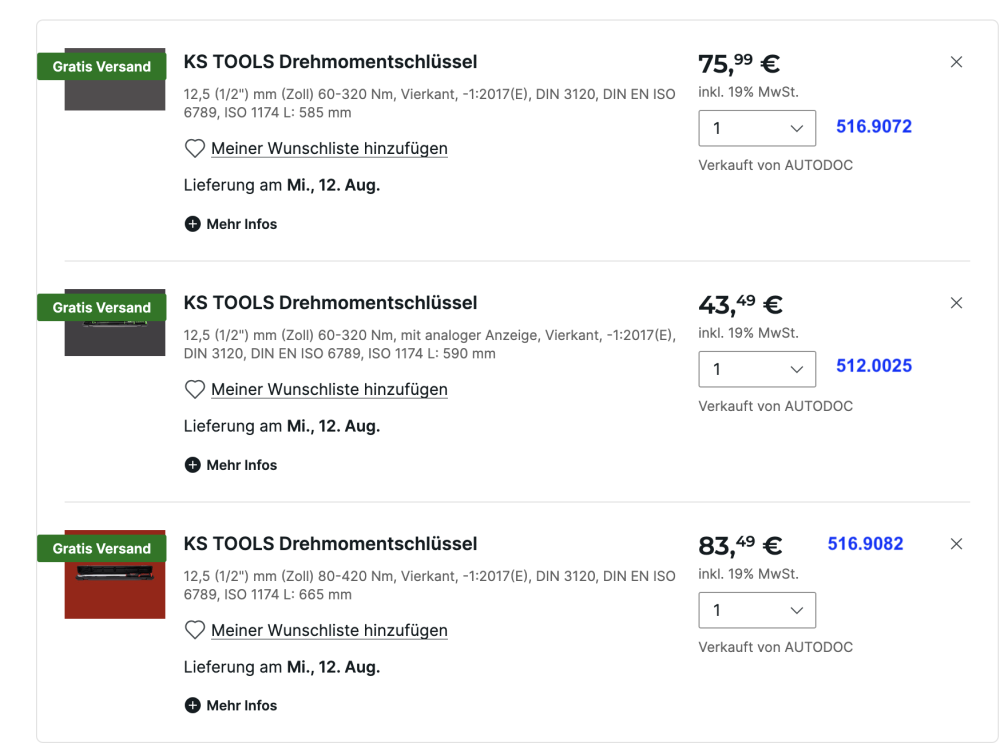Click heart icon for the 585 mm wrench
Image resolution: width=1000 pixels, height=743 pixels.
click(195, 149)
